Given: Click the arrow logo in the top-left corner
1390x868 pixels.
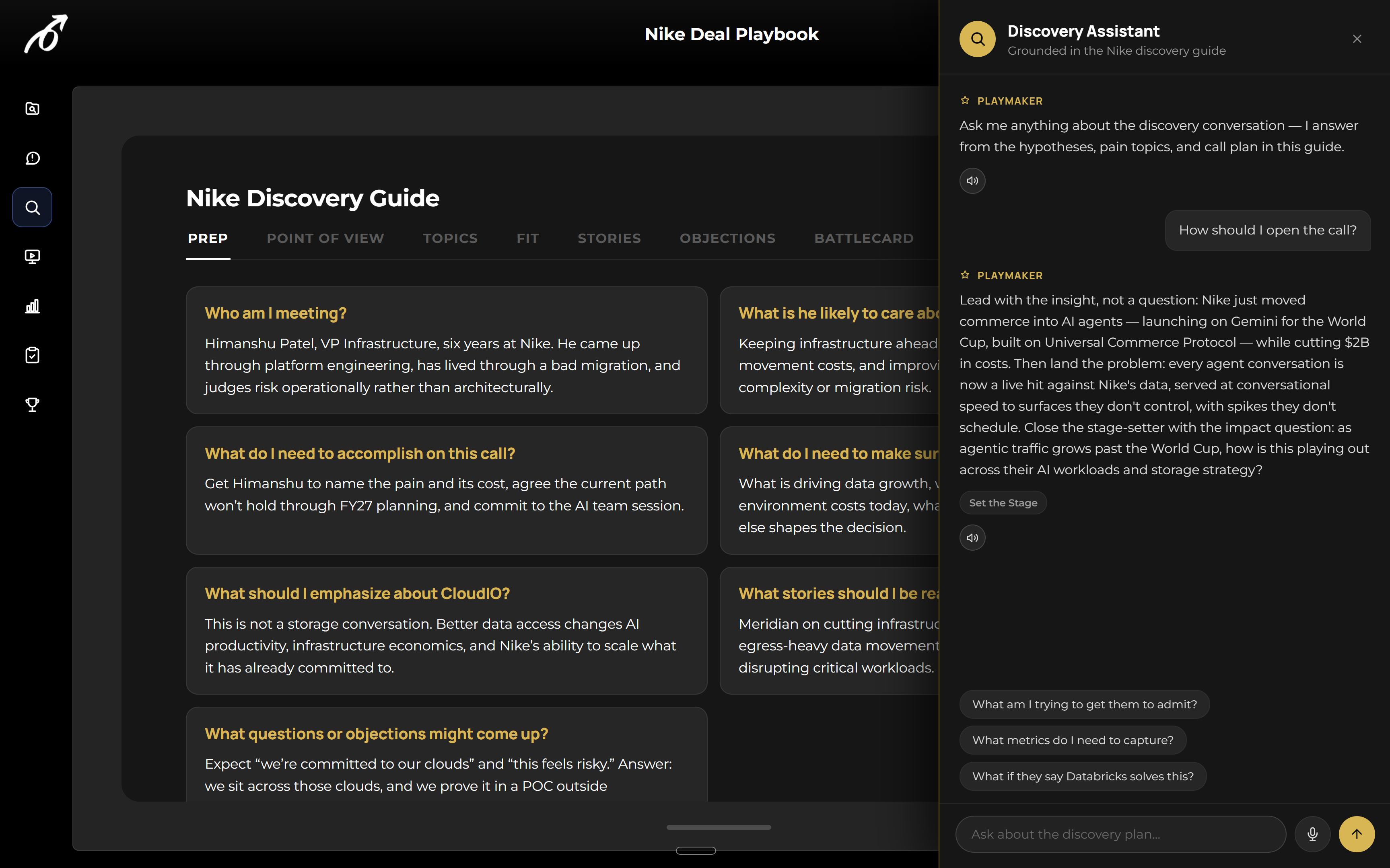Looking at the screenshot, I should tap(46, 34).
